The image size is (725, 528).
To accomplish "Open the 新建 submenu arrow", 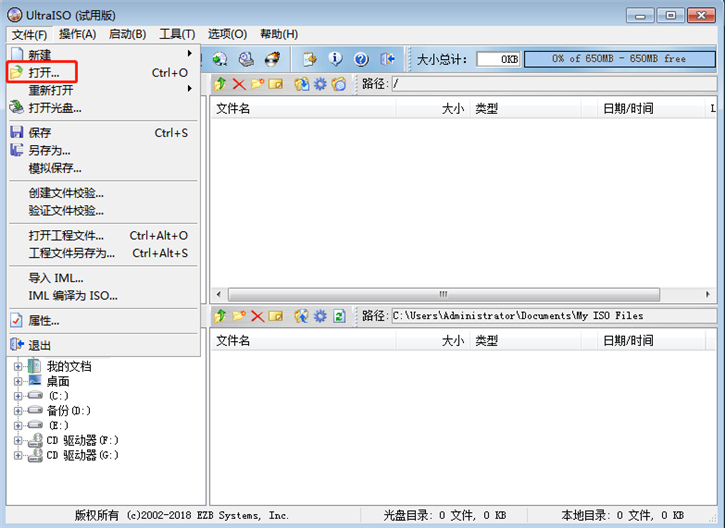I will coord(190,54).
